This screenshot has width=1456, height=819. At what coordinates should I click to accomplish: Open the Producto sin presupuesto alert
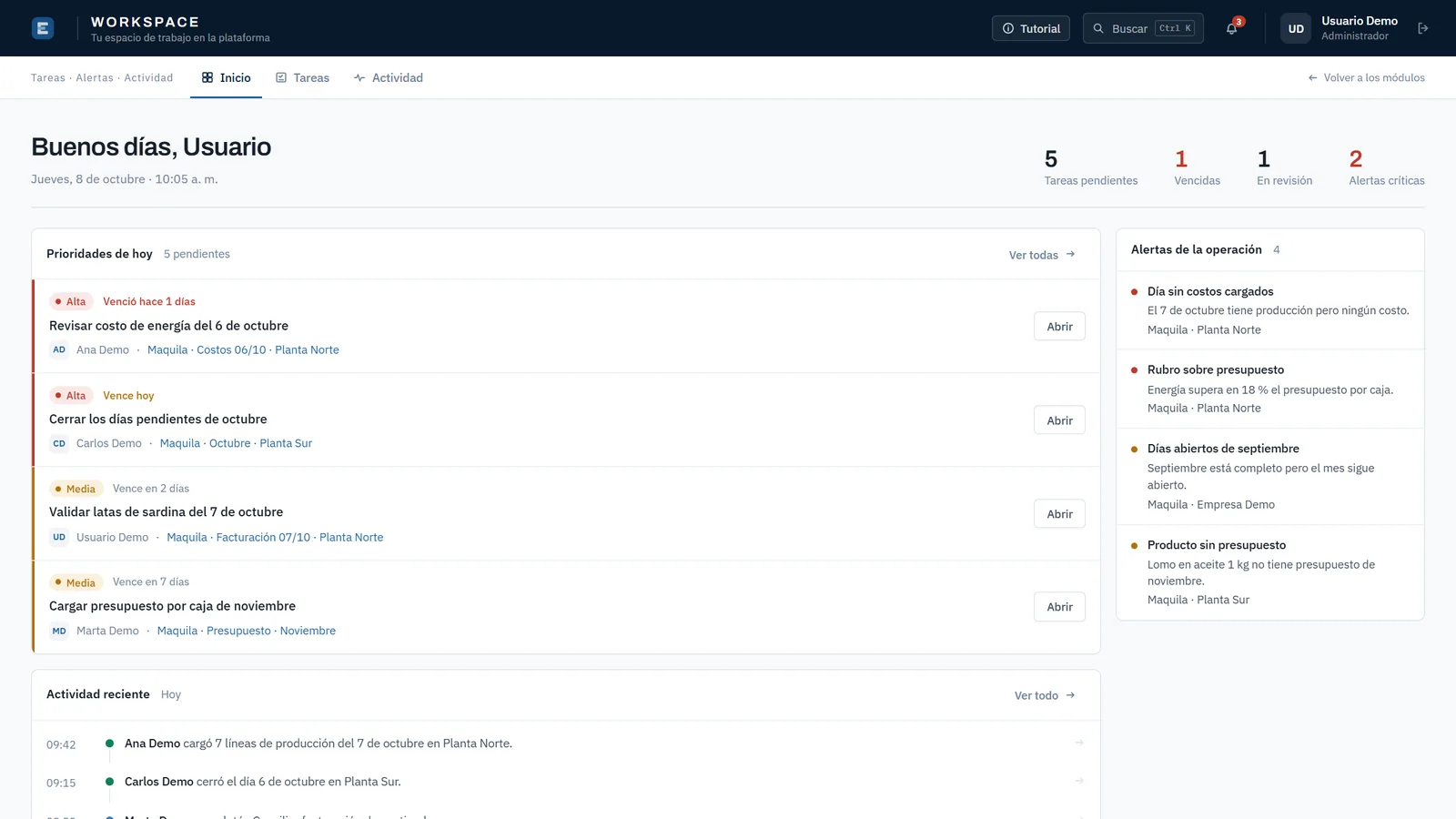[x=1270, y=572]
